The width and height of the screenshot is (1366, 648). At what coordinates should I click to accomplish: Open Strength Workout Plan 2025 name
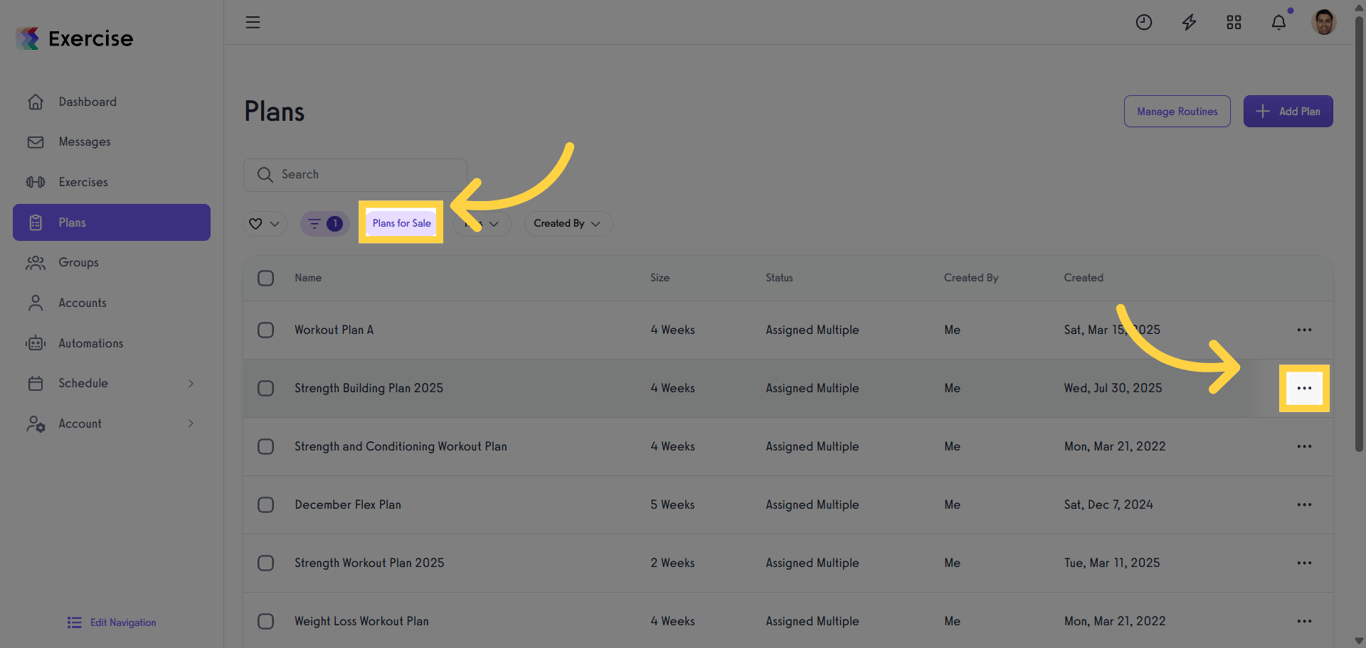[369, 563]
